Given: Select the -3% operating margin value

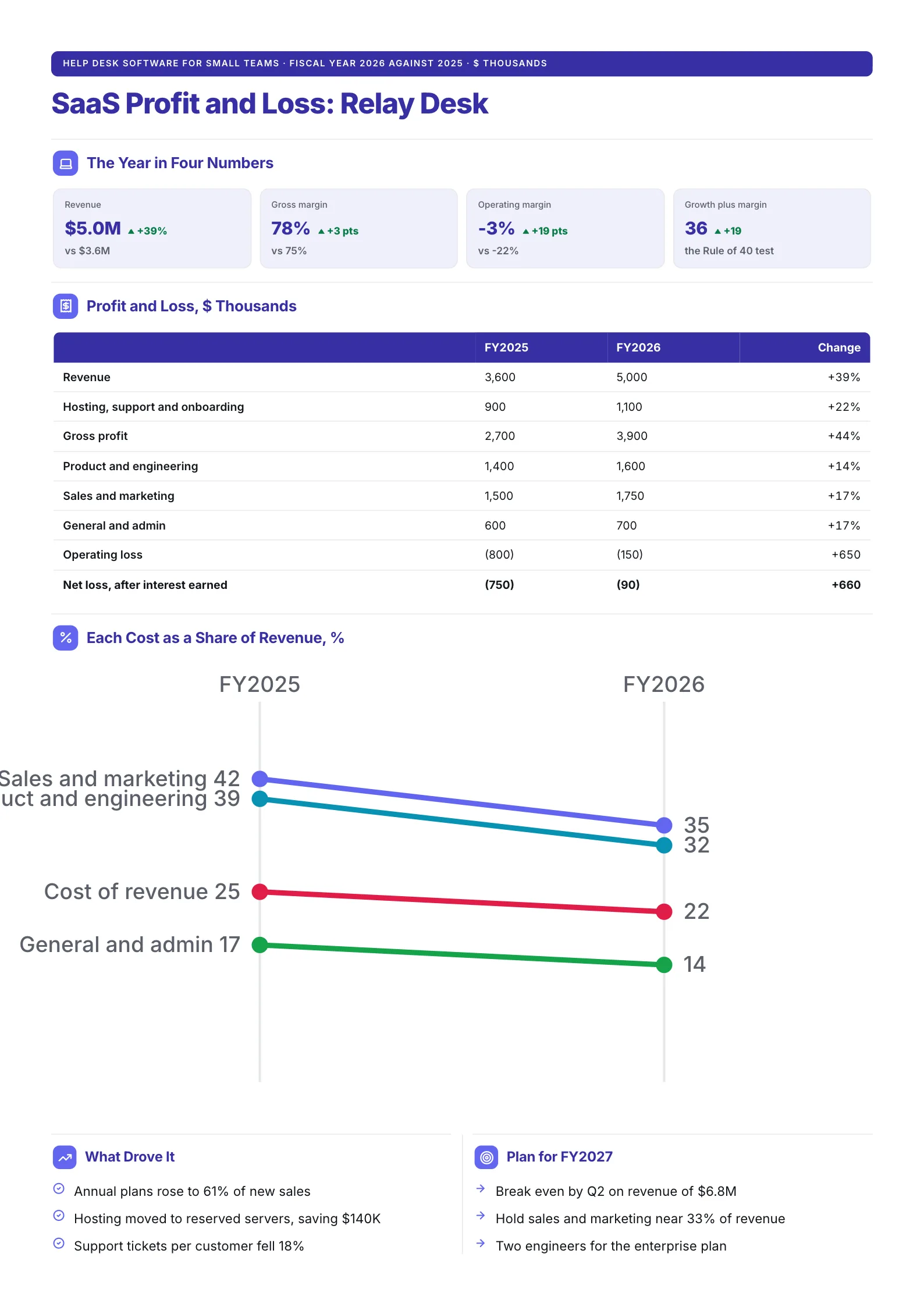Looking at the screenshot, I should coord(496,228).
